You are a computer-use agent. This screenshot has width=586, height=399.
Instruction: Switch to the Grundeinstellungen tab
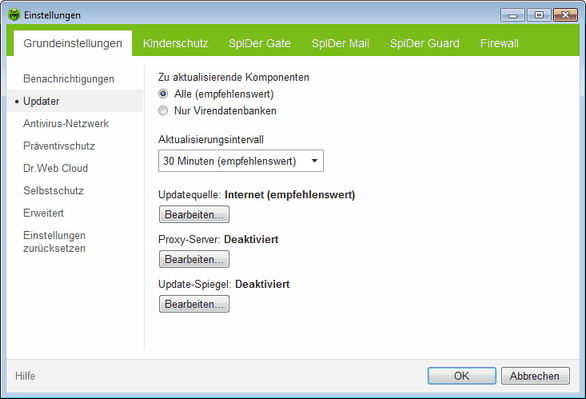[x=73, y=43]
